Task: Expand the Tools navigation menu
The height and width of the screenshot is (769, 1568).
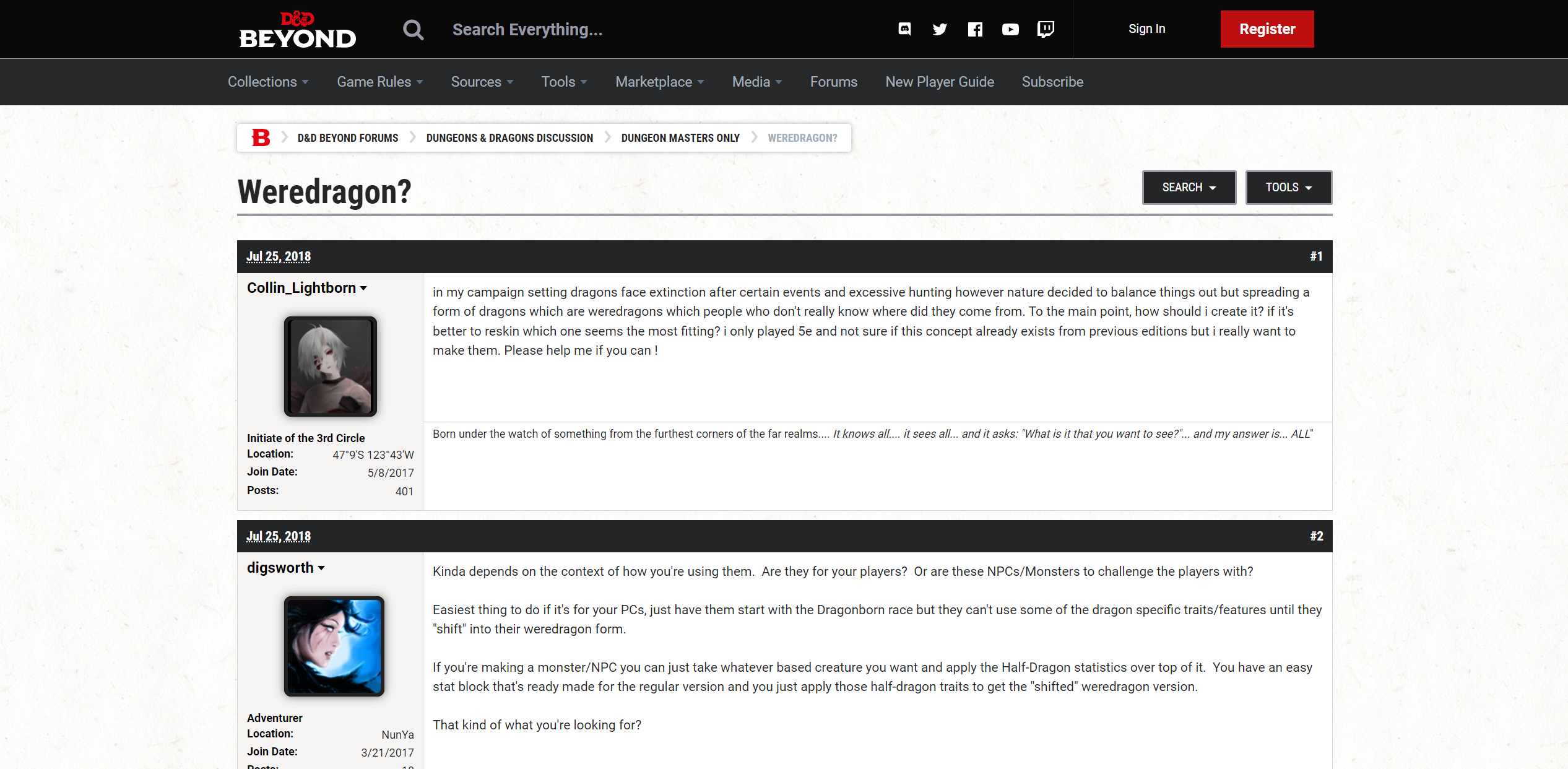Action: (x=564, y=82)
